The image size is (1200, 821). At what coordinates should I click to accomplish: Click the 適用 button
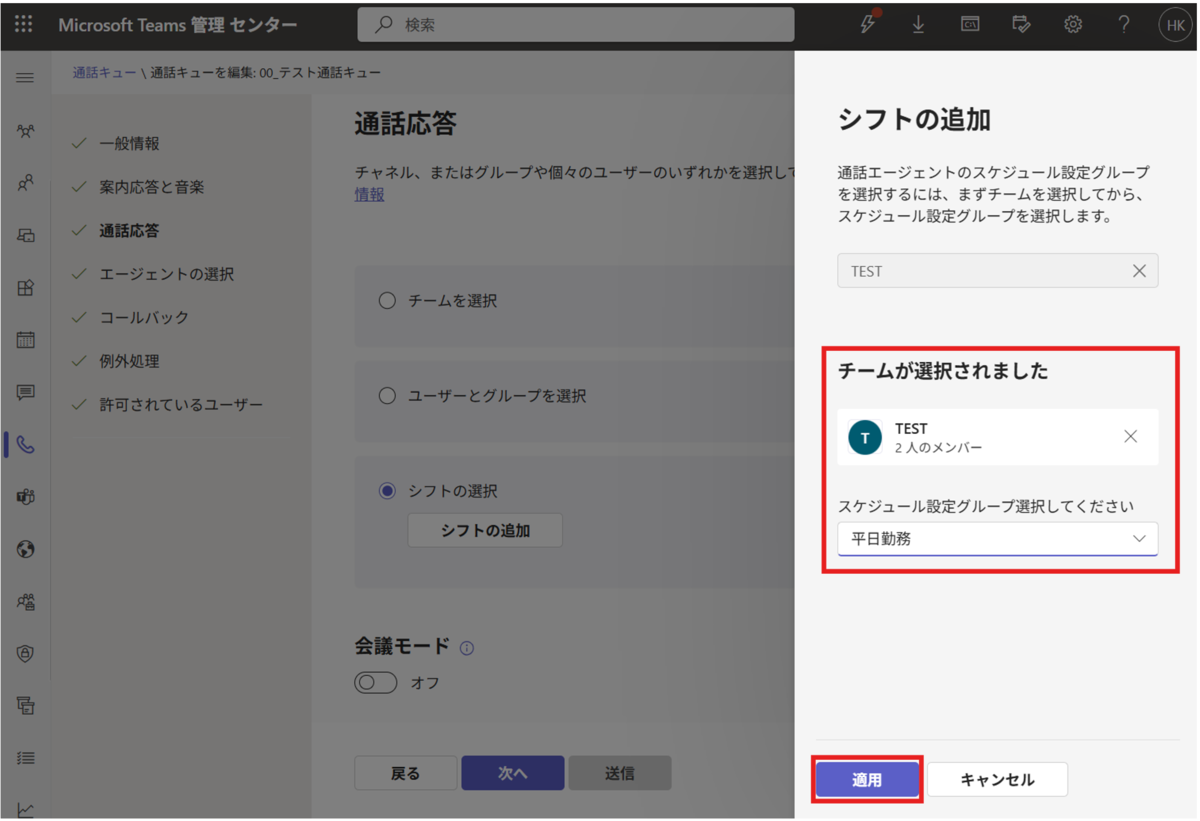(x=867, y=780)
